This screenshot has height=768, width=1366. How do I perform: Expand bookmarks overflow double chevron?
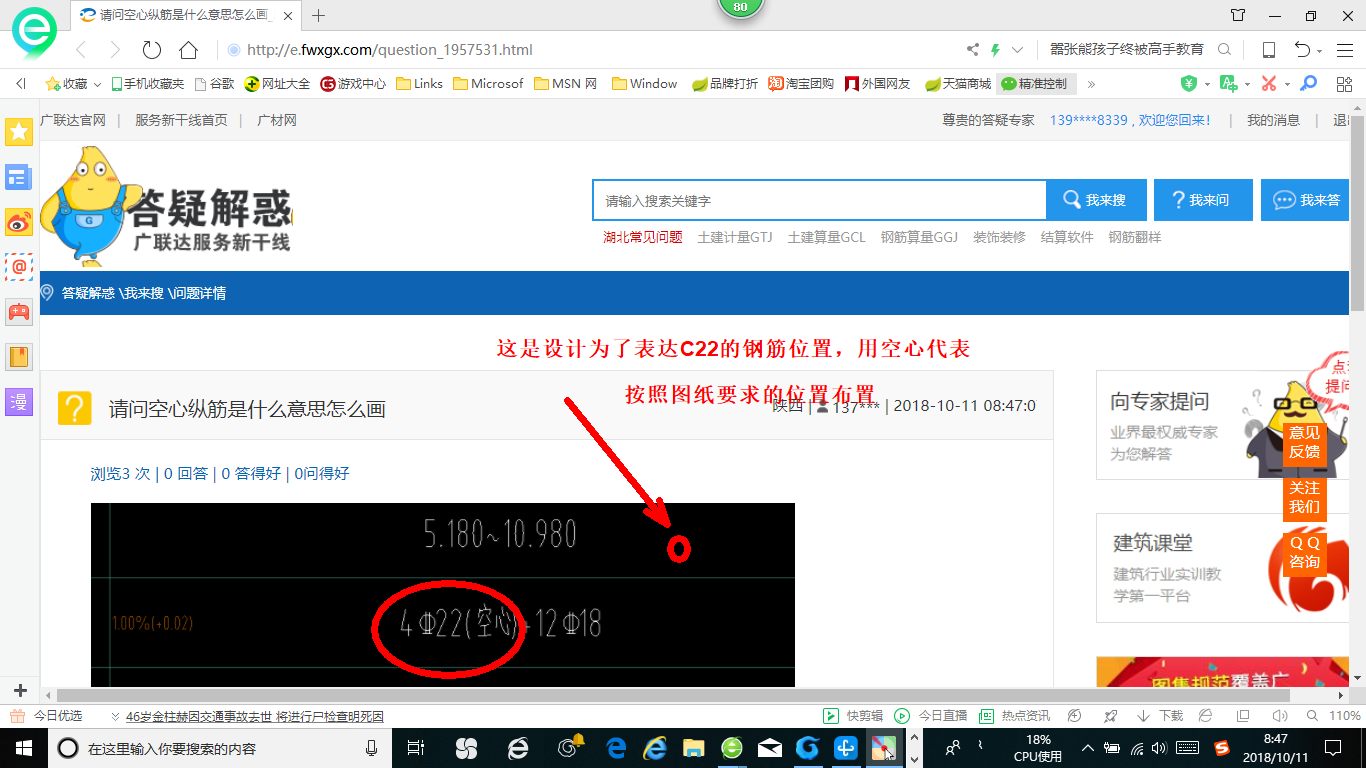pyautogui.click(x=1091, y=84)
